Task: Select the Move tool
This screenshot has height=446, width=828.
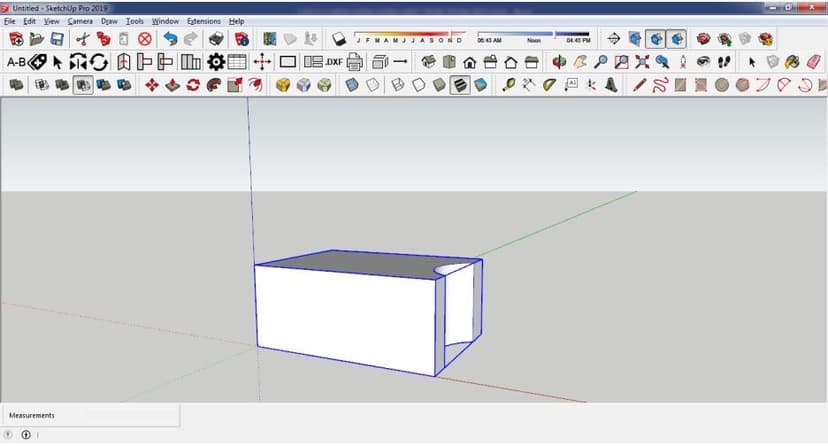Action: point(152,84)
